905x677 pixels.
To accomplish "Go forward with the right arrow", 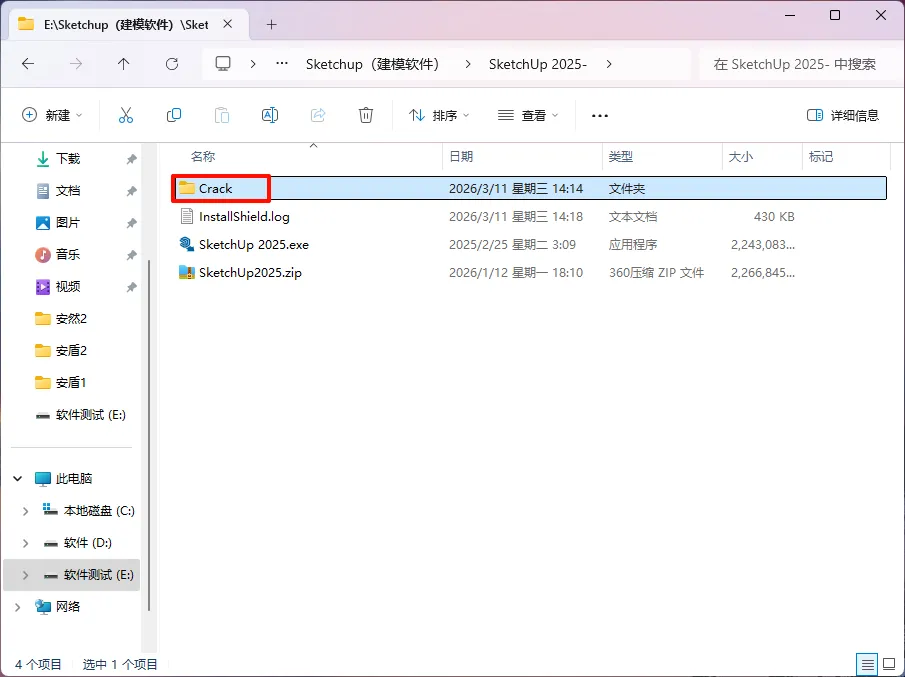I will pos(76,64).
